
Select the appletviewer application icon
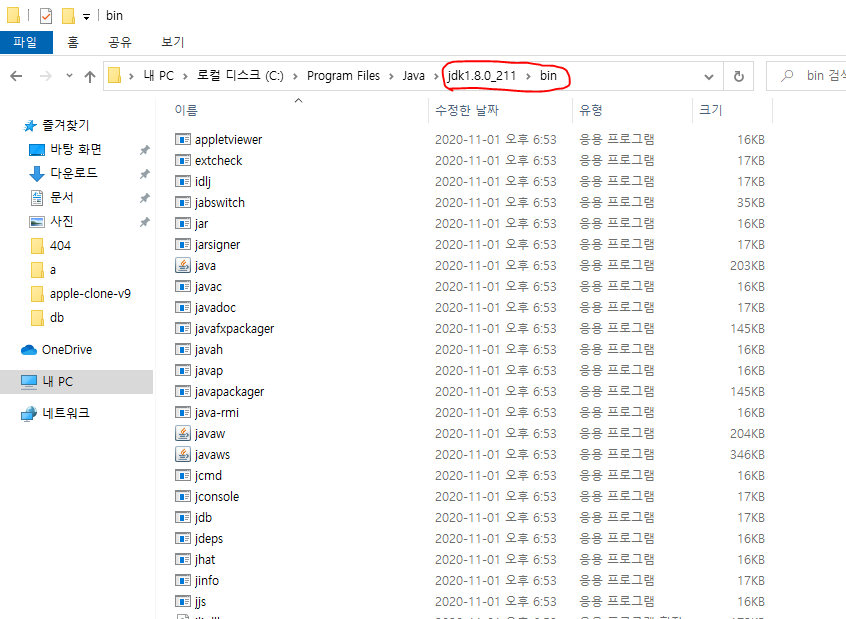click(183, 139)
